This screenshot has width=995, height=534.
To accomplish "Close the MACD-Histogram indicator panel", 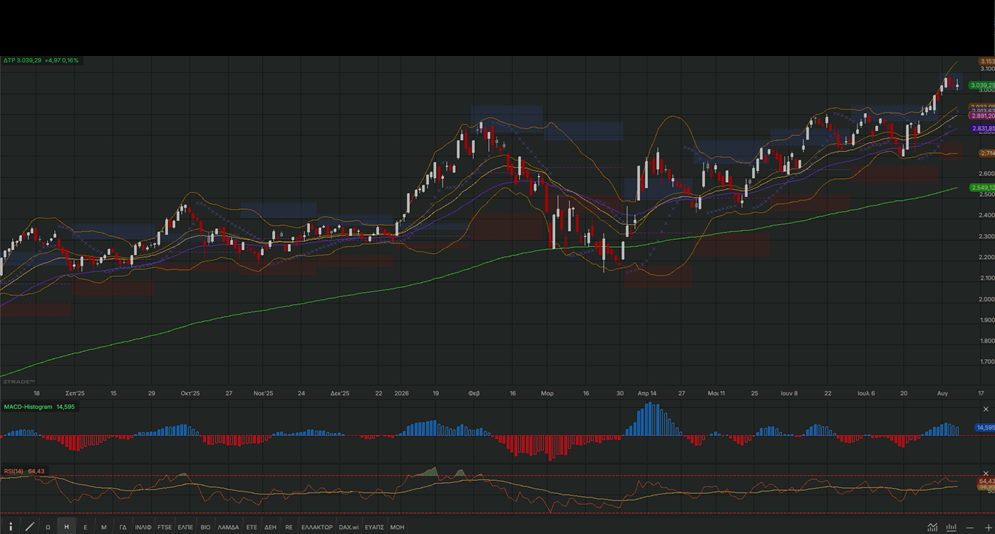I will 985,409.
